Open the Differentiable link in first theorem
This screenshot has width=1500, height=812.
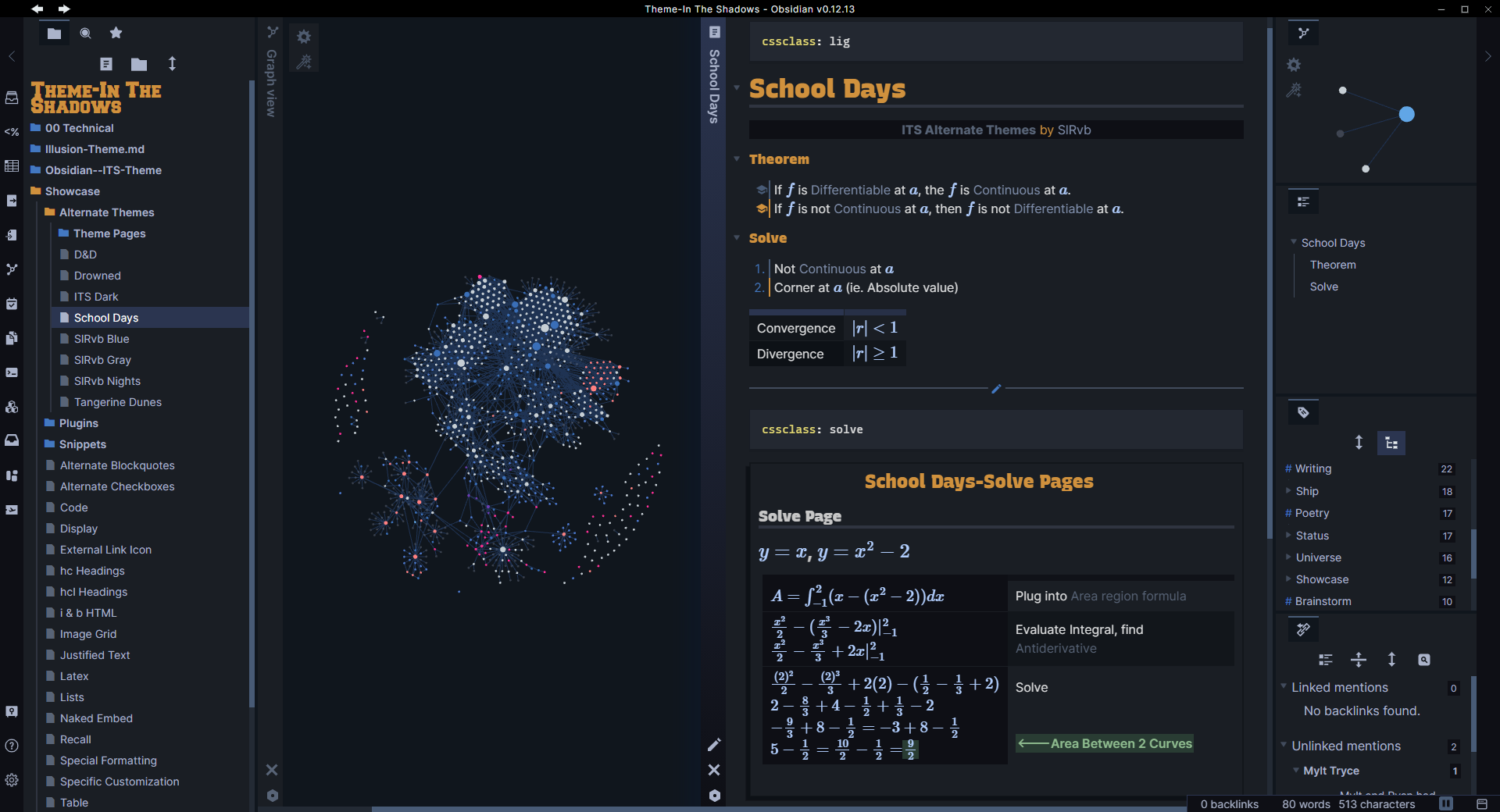tap(851, 190)
